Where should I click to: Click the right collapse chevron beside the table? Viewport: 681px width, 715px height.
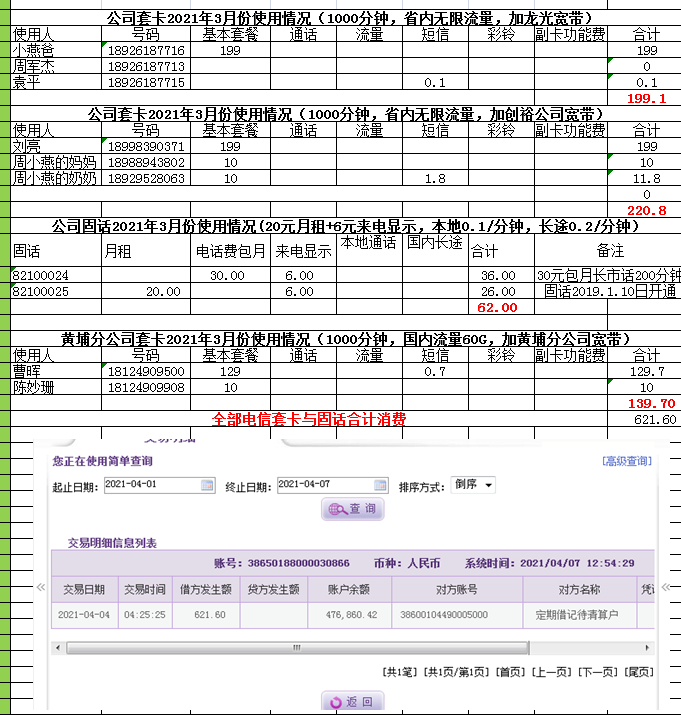664,588
